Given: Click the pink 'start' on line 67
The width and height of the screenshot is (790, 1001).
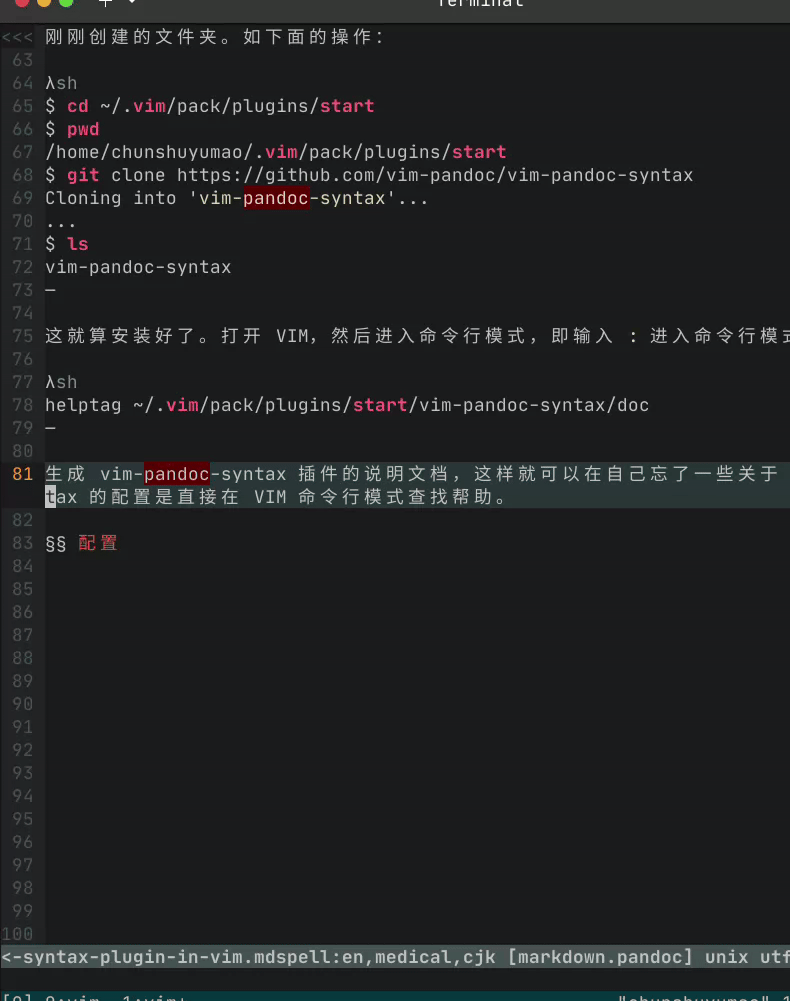Looking at the screenshot, I should pos(479,152).
